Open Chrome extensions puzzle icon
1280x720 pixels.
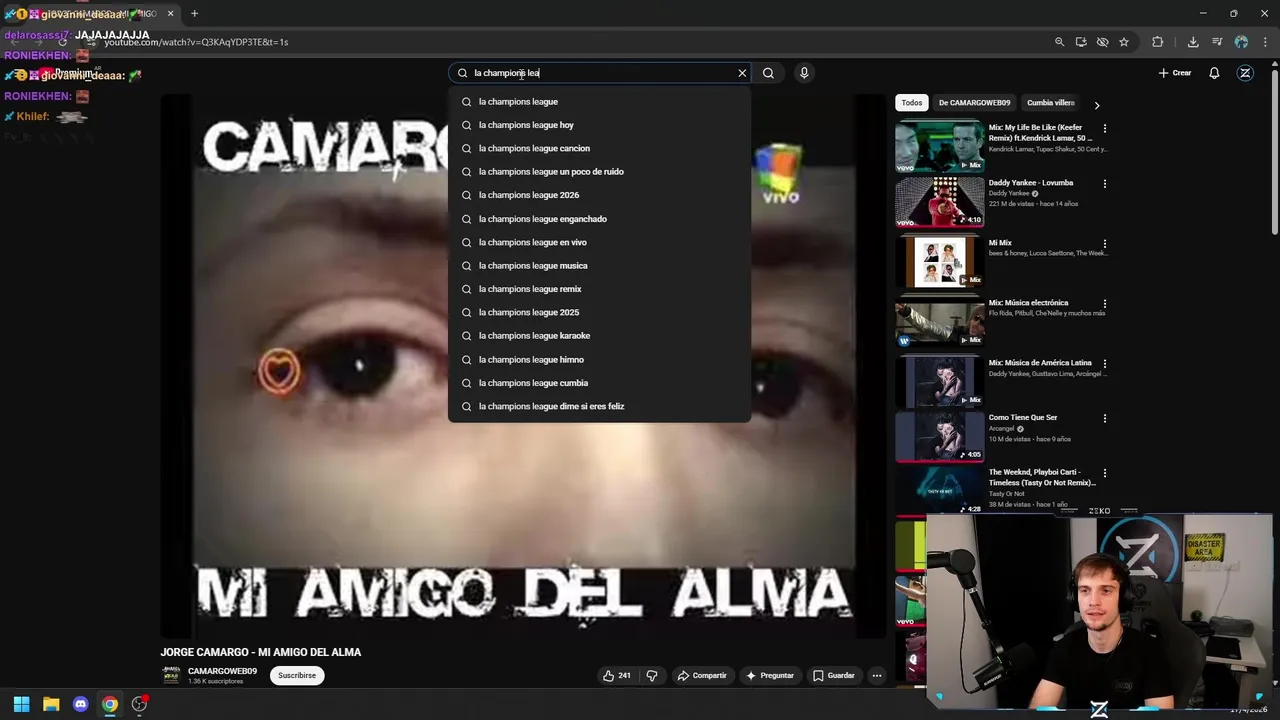click(x=1158, y=42)
